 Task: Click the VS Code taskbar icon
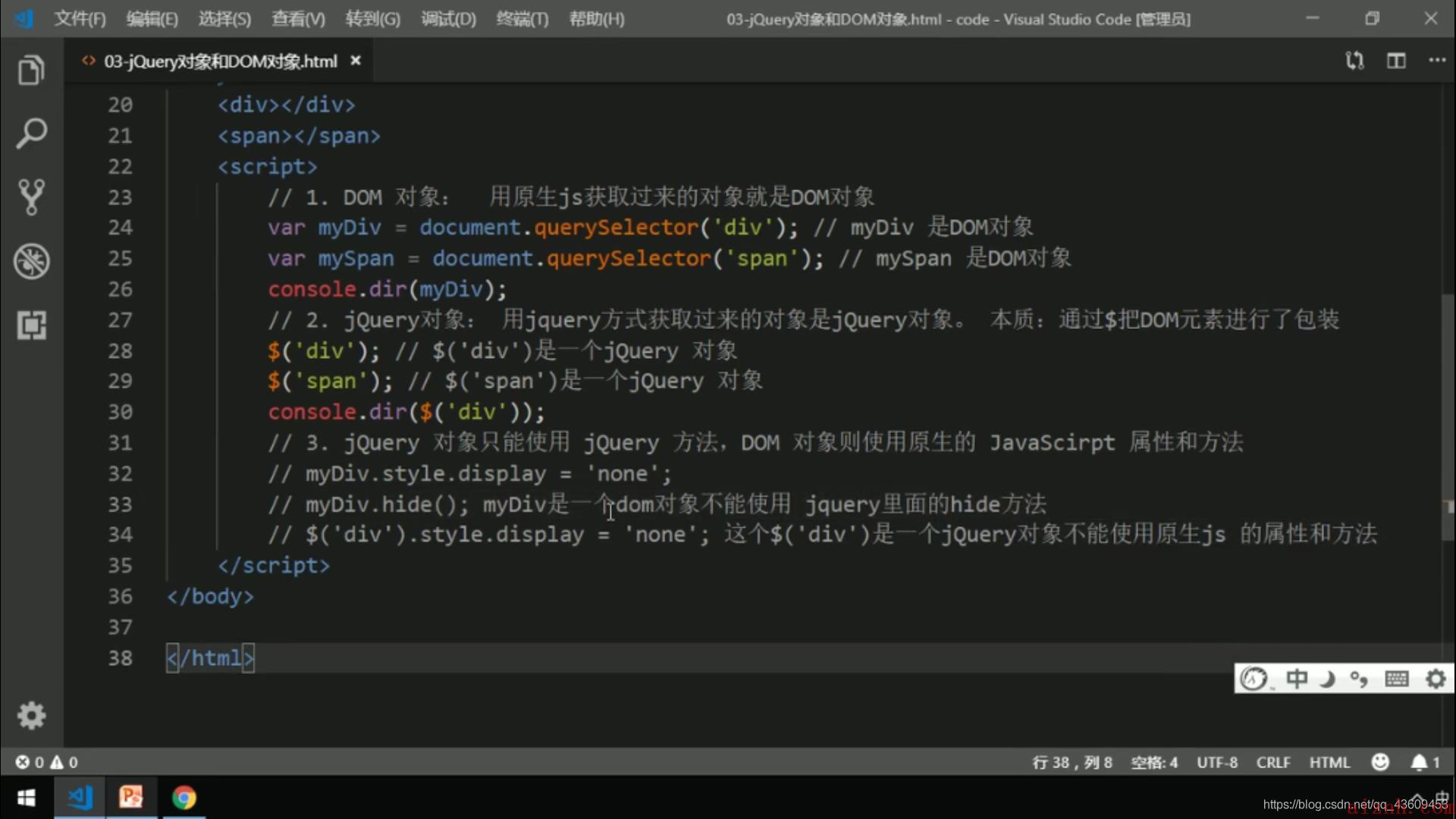80,798
